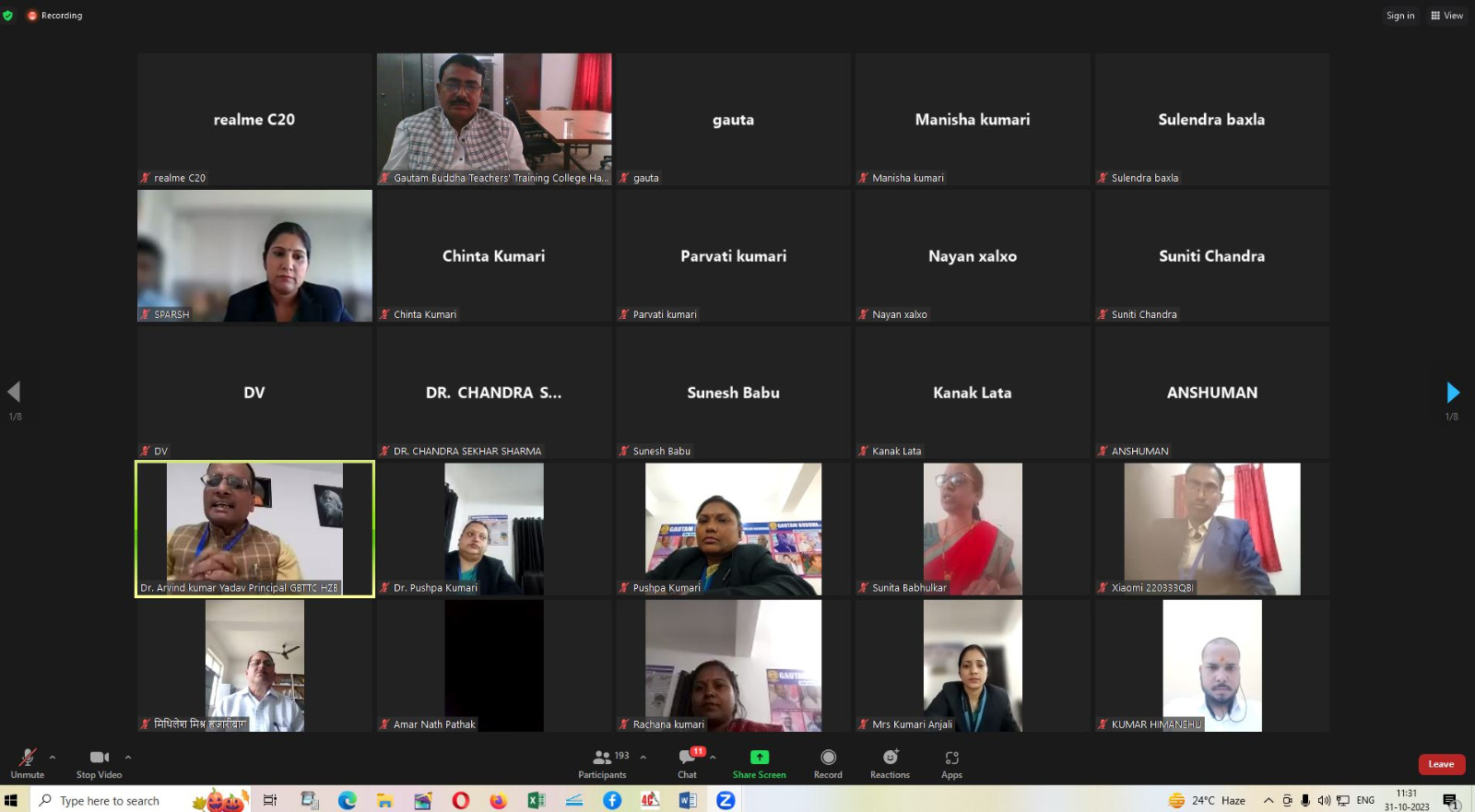Viewport: 1475px width, 812px height.
Task: Open Zoom from the Windows taskbar
Action: 726,800
